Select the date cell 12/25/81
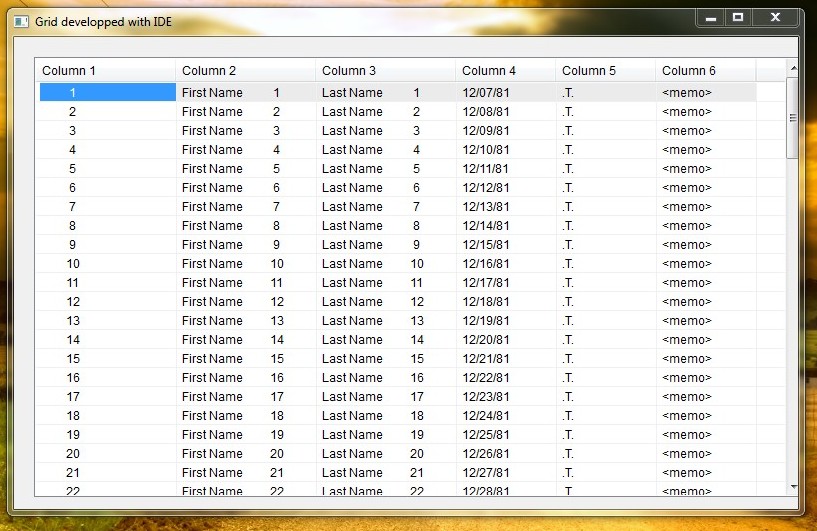Viewport: 817px width, 531px height. (x=486, y=435)
